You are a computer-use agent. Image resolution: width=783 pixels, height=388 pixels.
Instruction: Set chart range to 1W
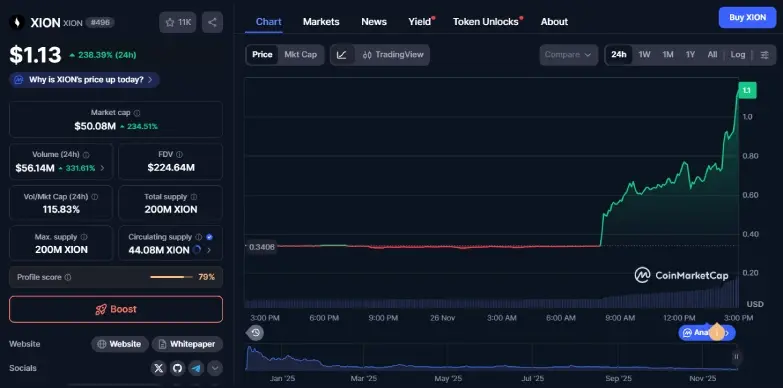pyautogui.click(x=645, y=55)
